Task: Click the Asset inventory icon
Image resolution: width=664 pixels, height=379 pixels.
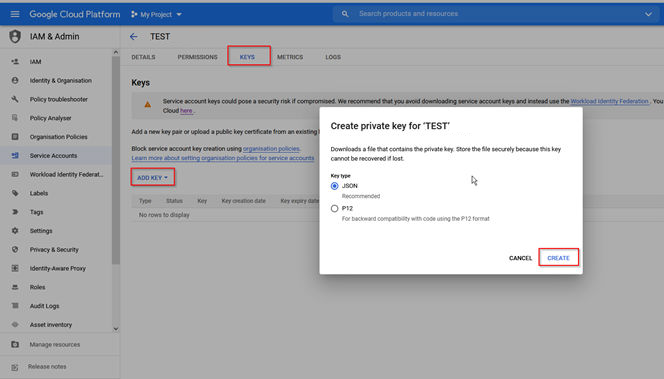Action: click(15, 325)
